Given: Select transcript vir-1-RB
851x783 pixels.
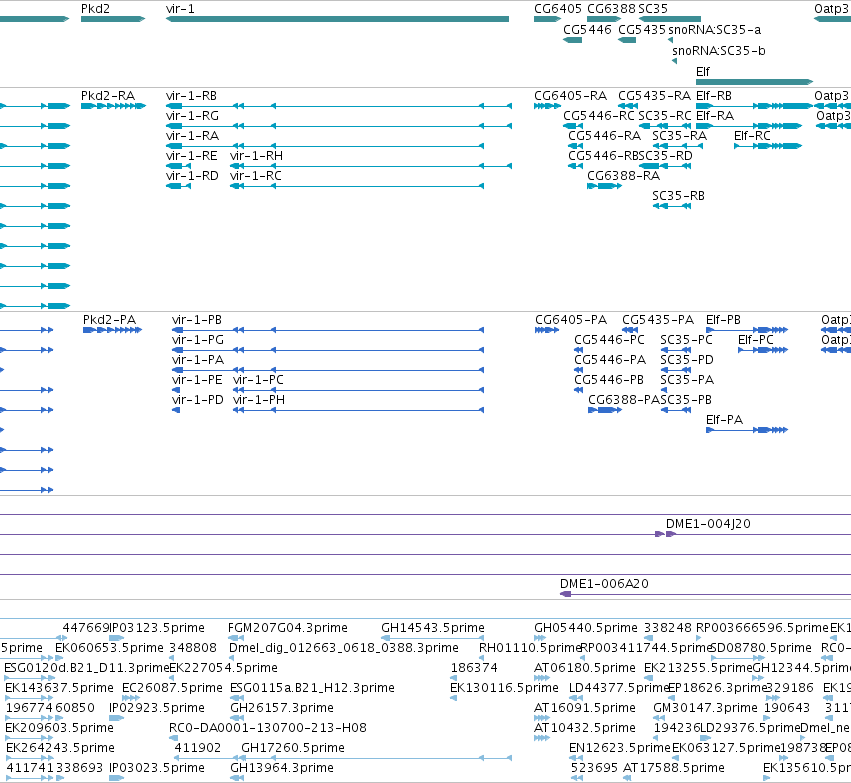Looking at the screenshot, I should point(192,96).
